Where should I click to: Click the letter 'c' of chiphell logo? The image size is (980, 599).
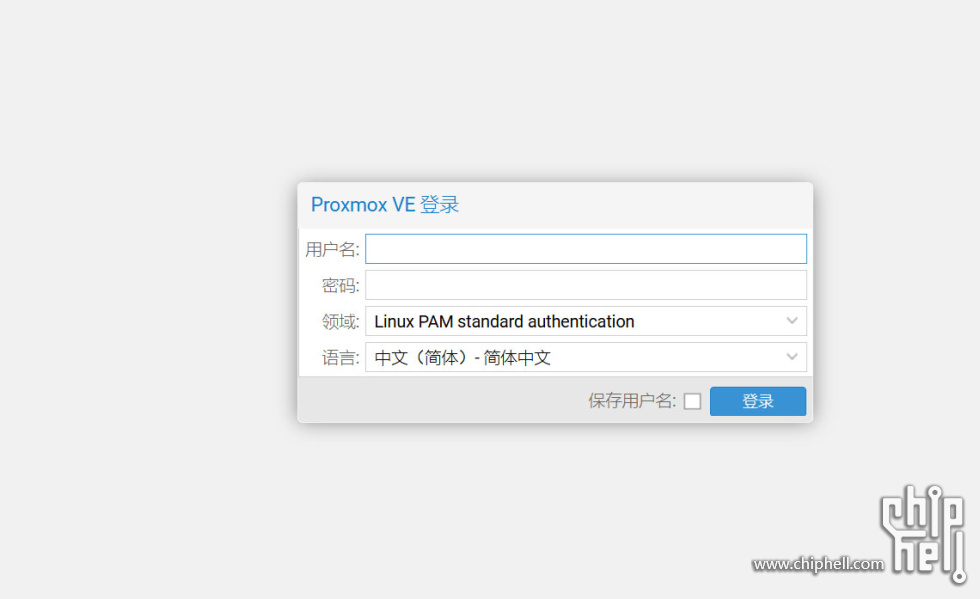coord(892,514)
